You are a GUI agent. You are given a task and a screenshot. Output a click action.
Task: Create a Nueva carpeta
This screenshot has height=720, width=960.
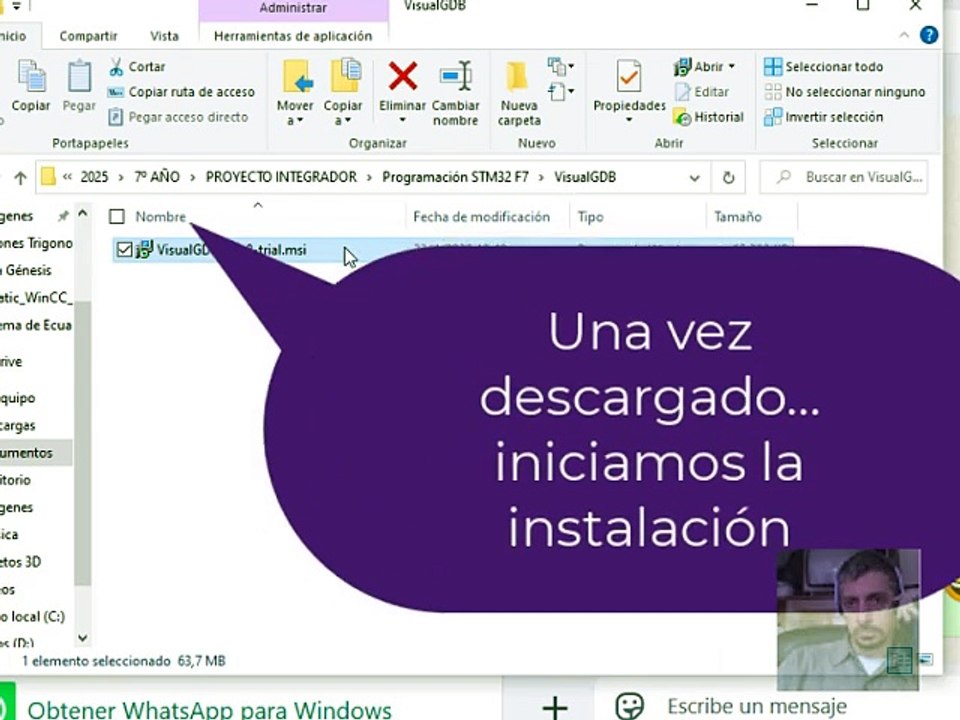pos(519,92)
